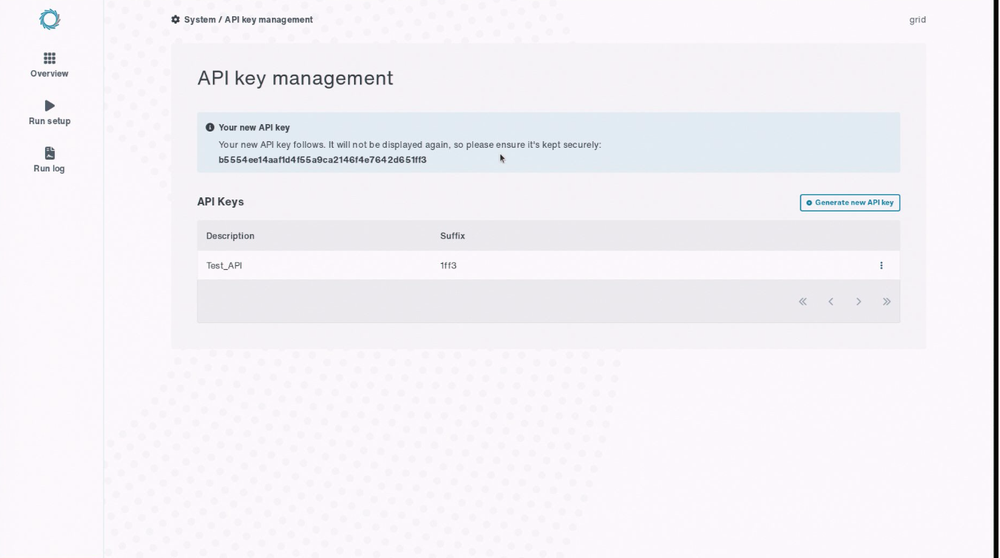Sort by Description column header
1000x558 pixels.
[x=230, y=236]
